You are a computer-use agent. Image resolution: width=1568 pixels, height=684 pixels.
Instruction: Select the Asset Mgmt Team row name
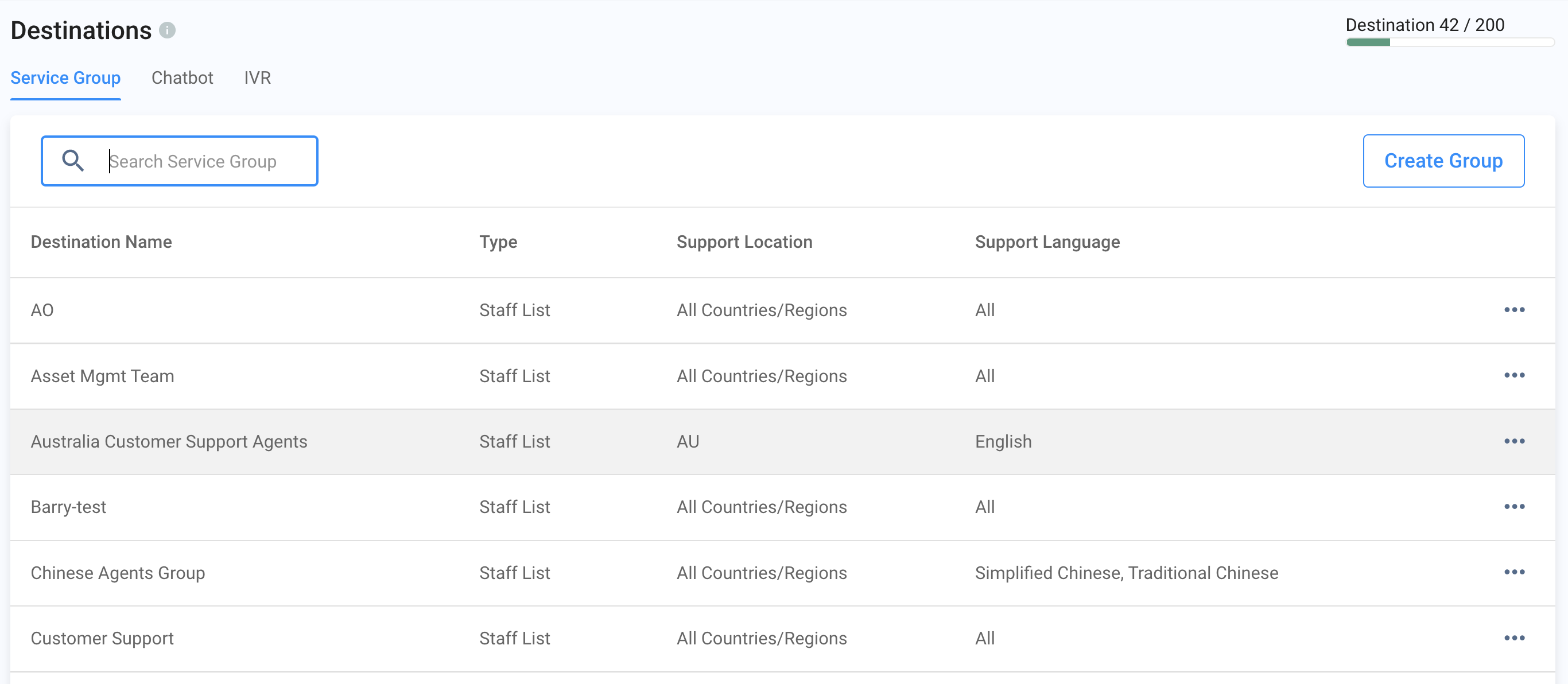point(102,376)
